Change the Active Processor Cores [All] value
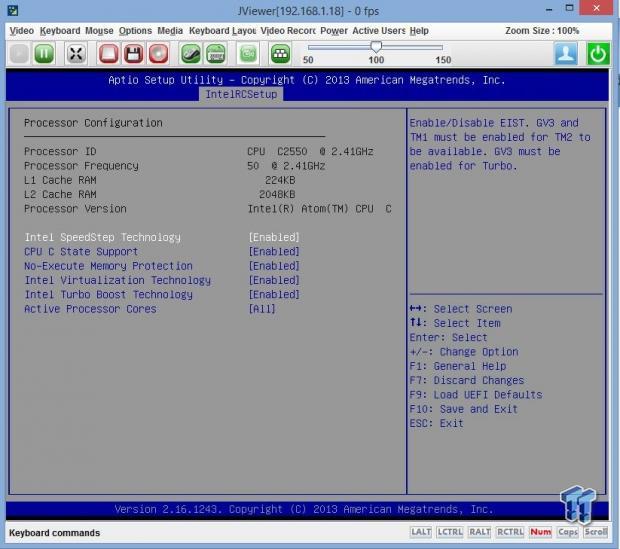 click(x=262, y=309)
